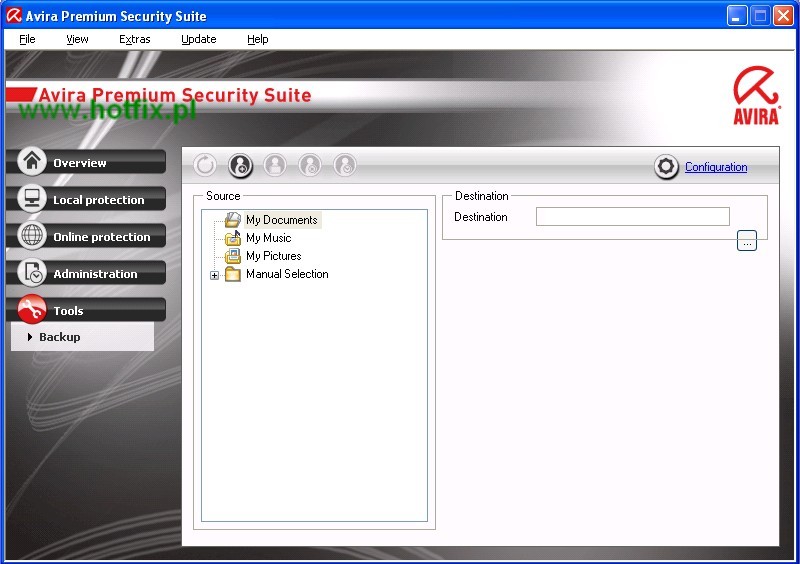
Task: Click the Avira umbrella logo
Action: pos(756,95)
